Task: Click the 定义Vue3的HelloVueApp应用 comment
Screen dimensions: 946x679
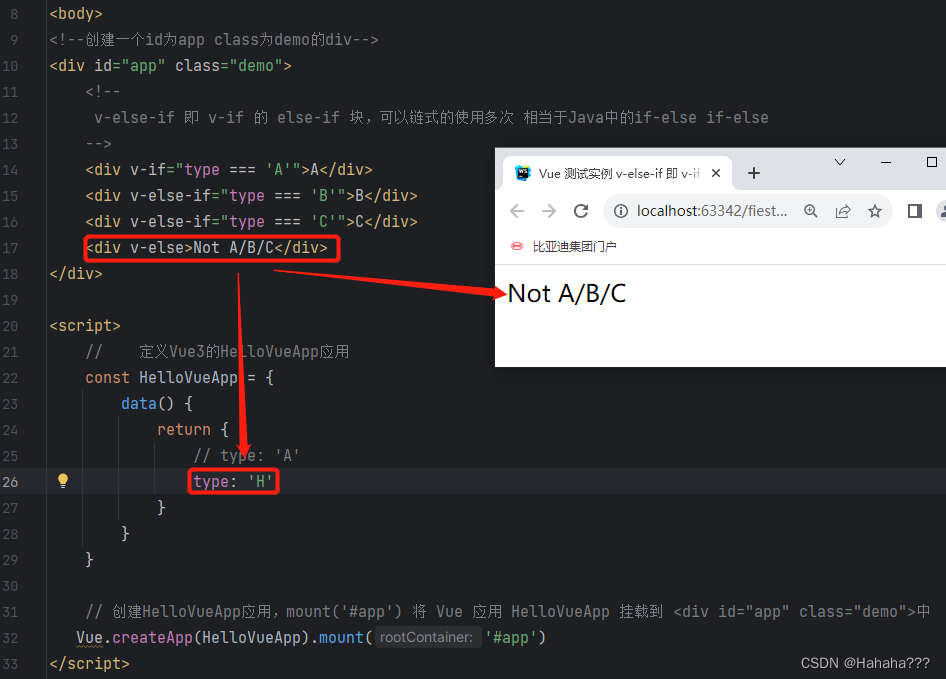Action: (217, 351)
